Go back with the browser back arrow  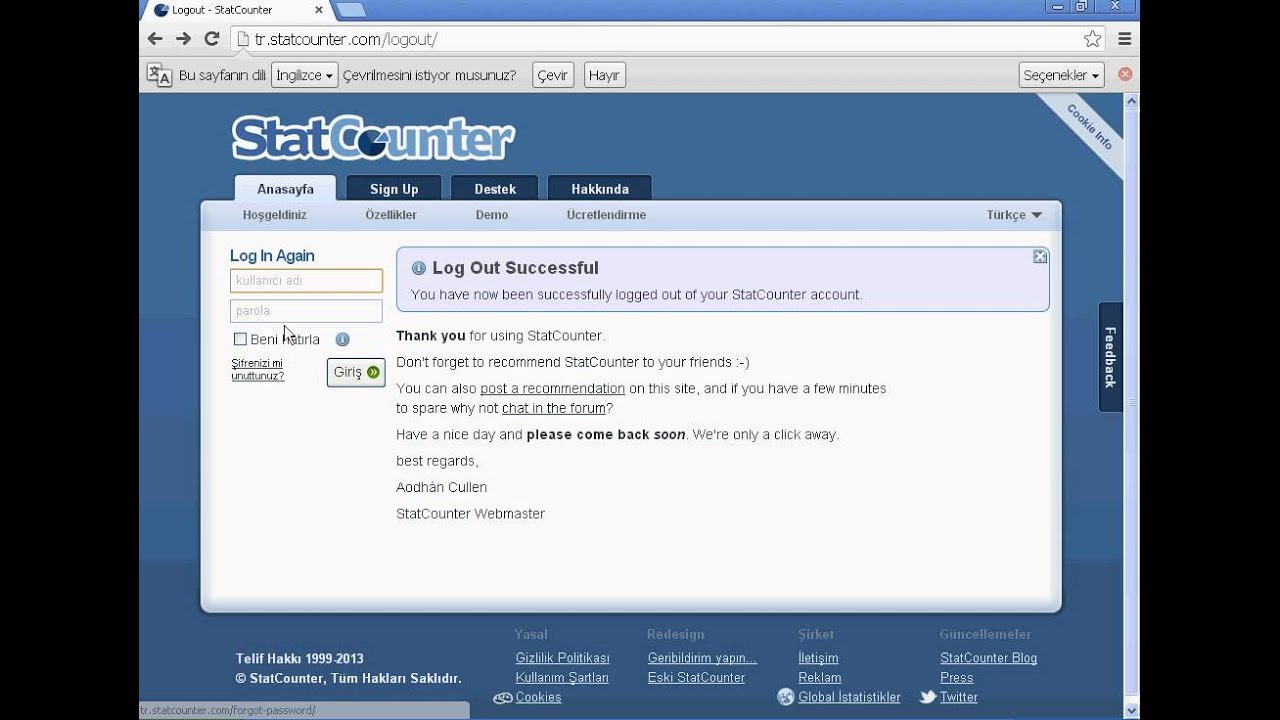click(155, 39)
